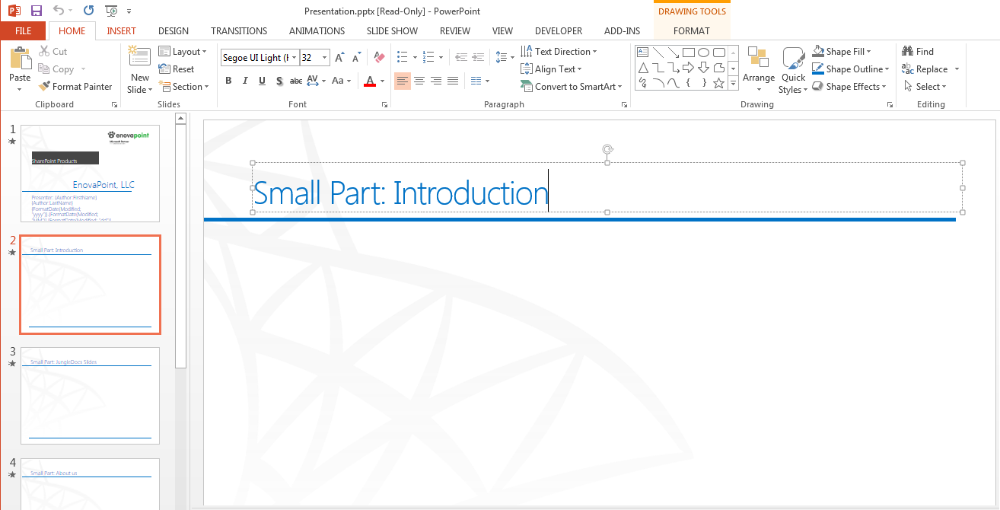The width and height of the screenshot is (1000, 510).
Task: Toggle Italic formatting
Action: pos(245,81)
